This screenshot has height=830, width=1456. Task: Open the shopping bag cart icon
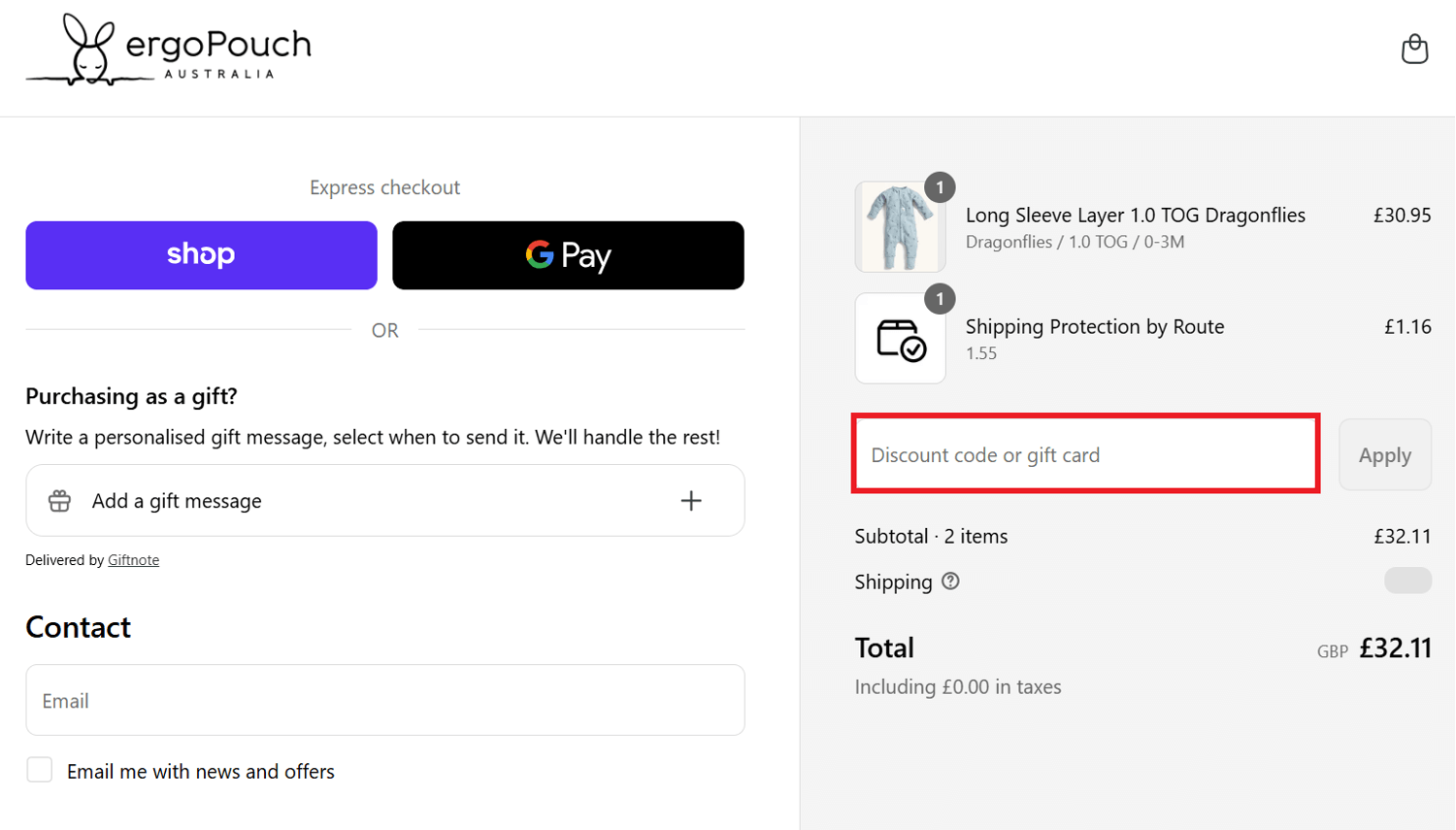point(1414,49)
